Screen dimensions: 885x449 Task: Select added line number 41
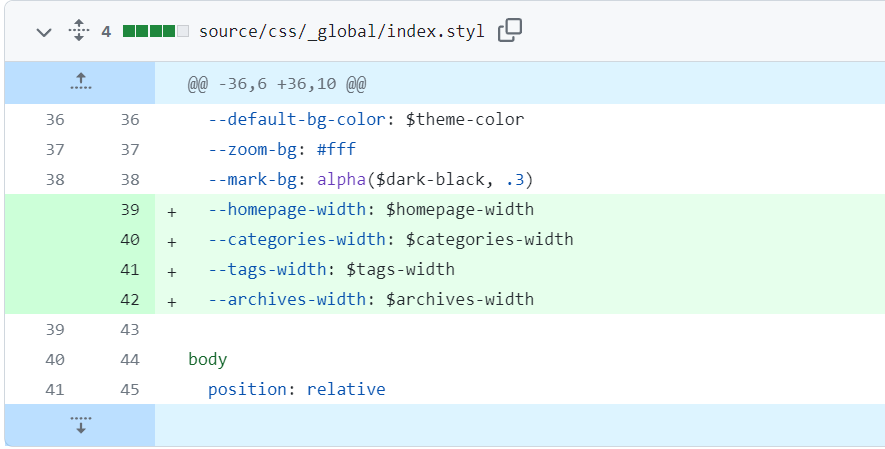click(x=129, y=270)
